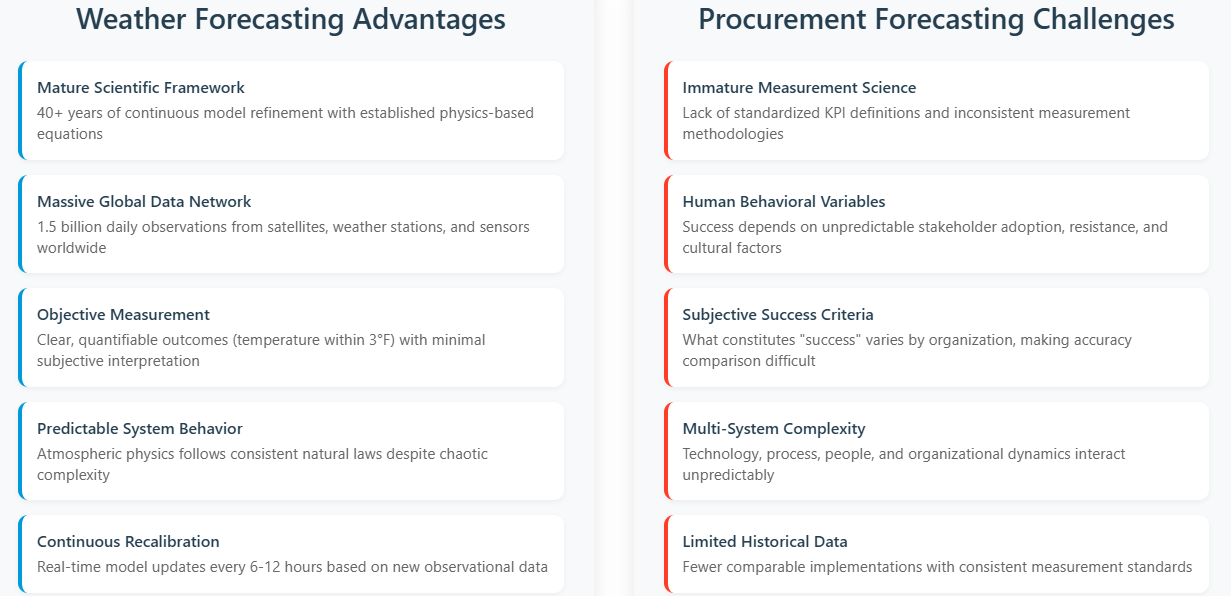Select the Continuous Recalibration card title

128,542
